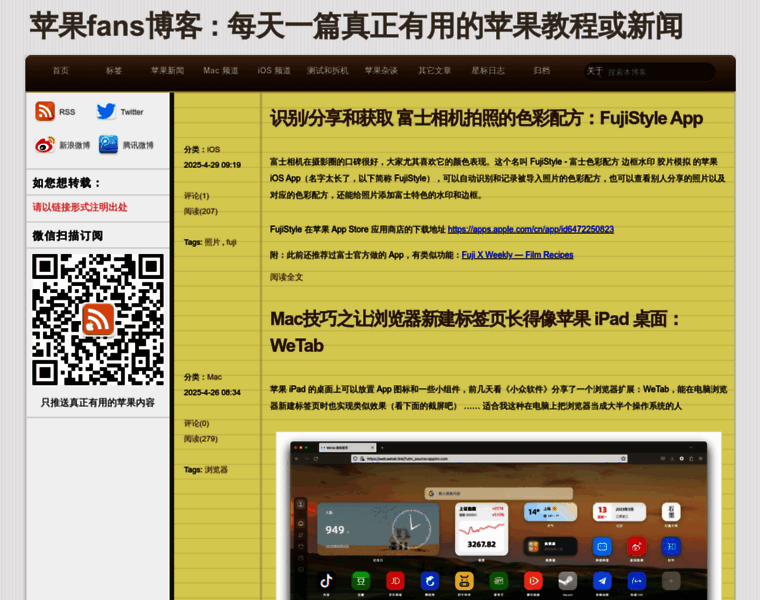Viewport: 760px width, 600px height.
Task: Click the 照片 tag
Action: click(x=212, y=242)
